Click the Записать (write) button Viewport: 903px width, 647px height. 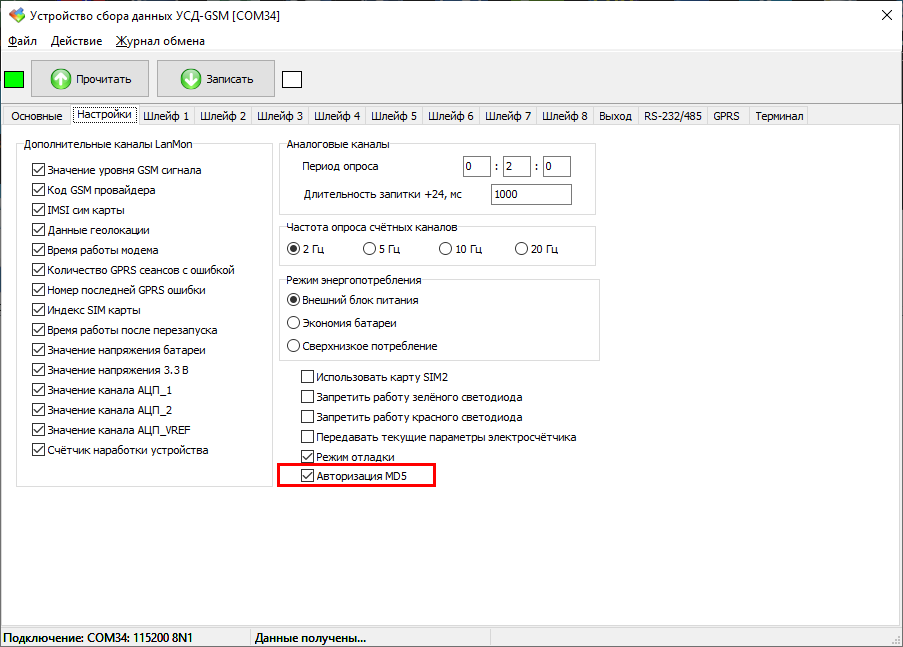coord(216,79)
